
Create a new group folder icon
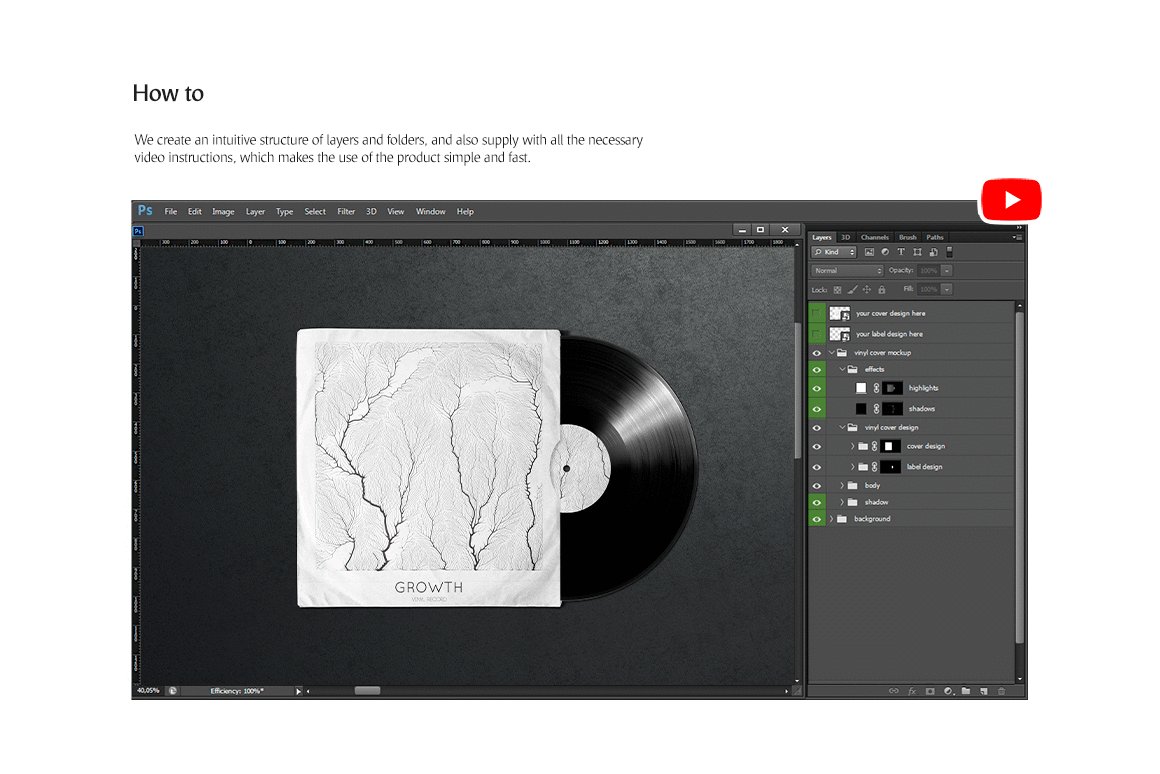pos(966,691)
